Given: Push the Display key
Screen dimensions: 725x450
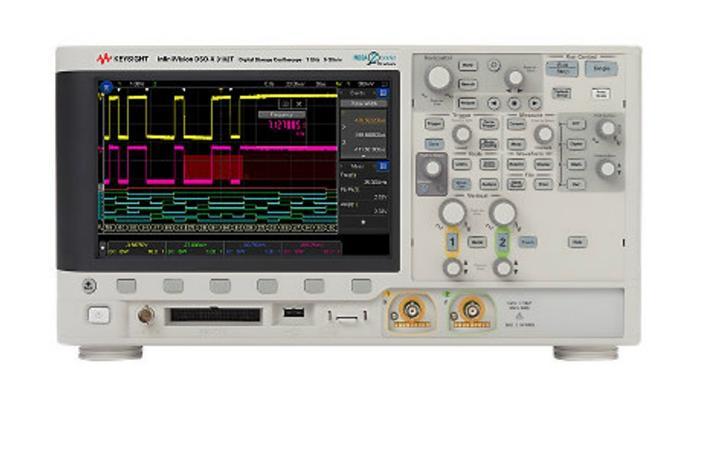Looking at the screenshot, I should (543, 164).
